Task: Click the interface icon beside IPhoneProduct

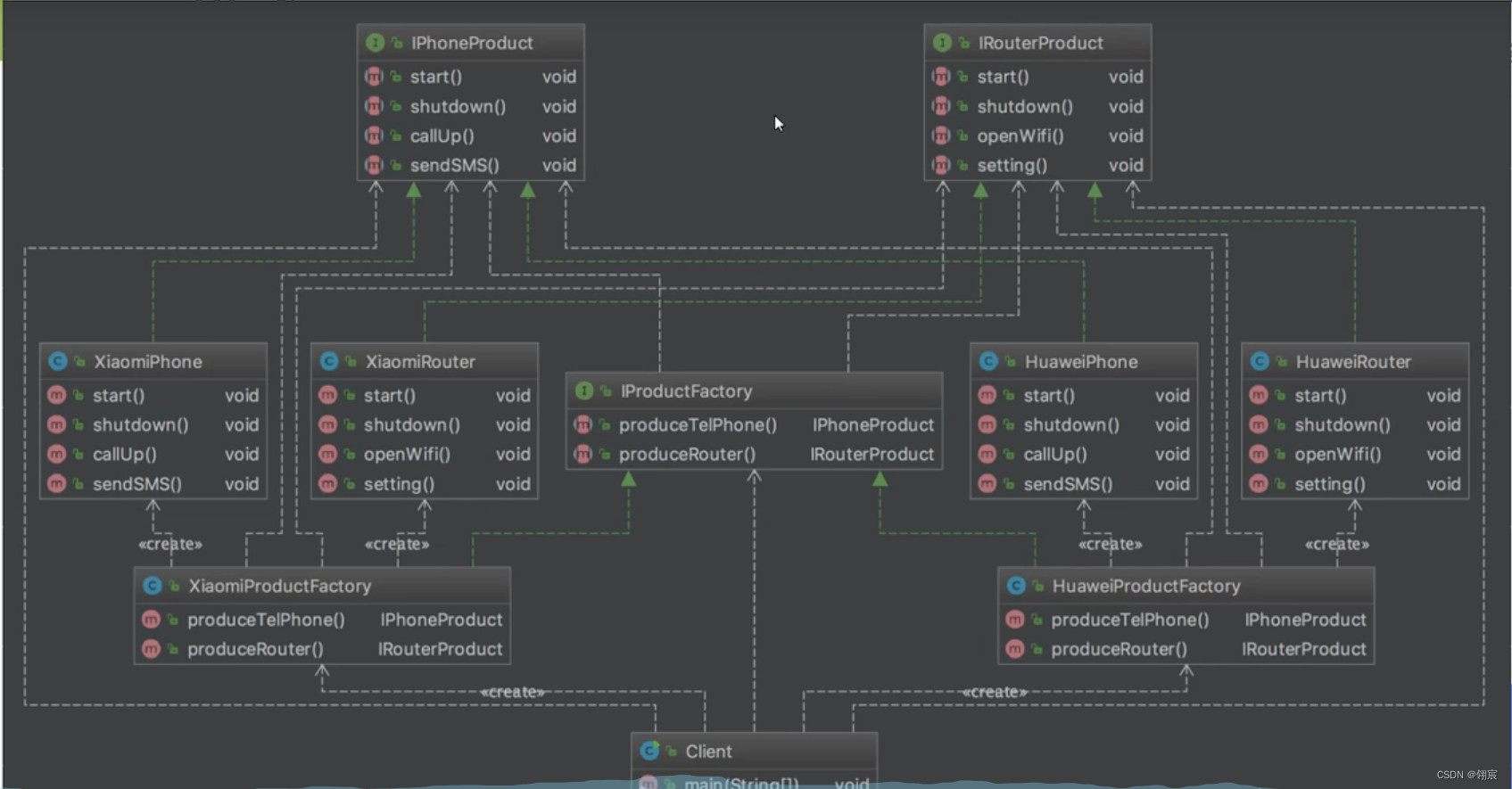Action: [x=375, y=43]
